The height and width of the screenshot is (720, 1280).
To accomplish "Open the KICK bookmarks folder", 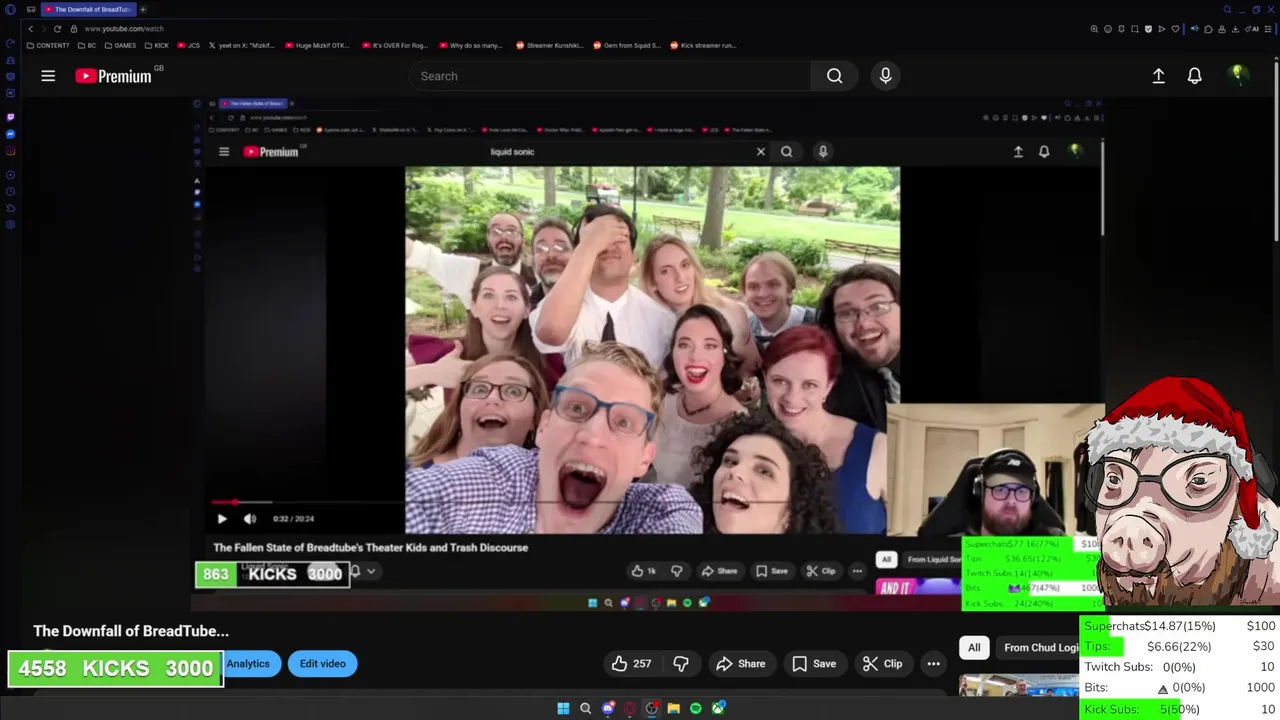I will click(157, 45).
